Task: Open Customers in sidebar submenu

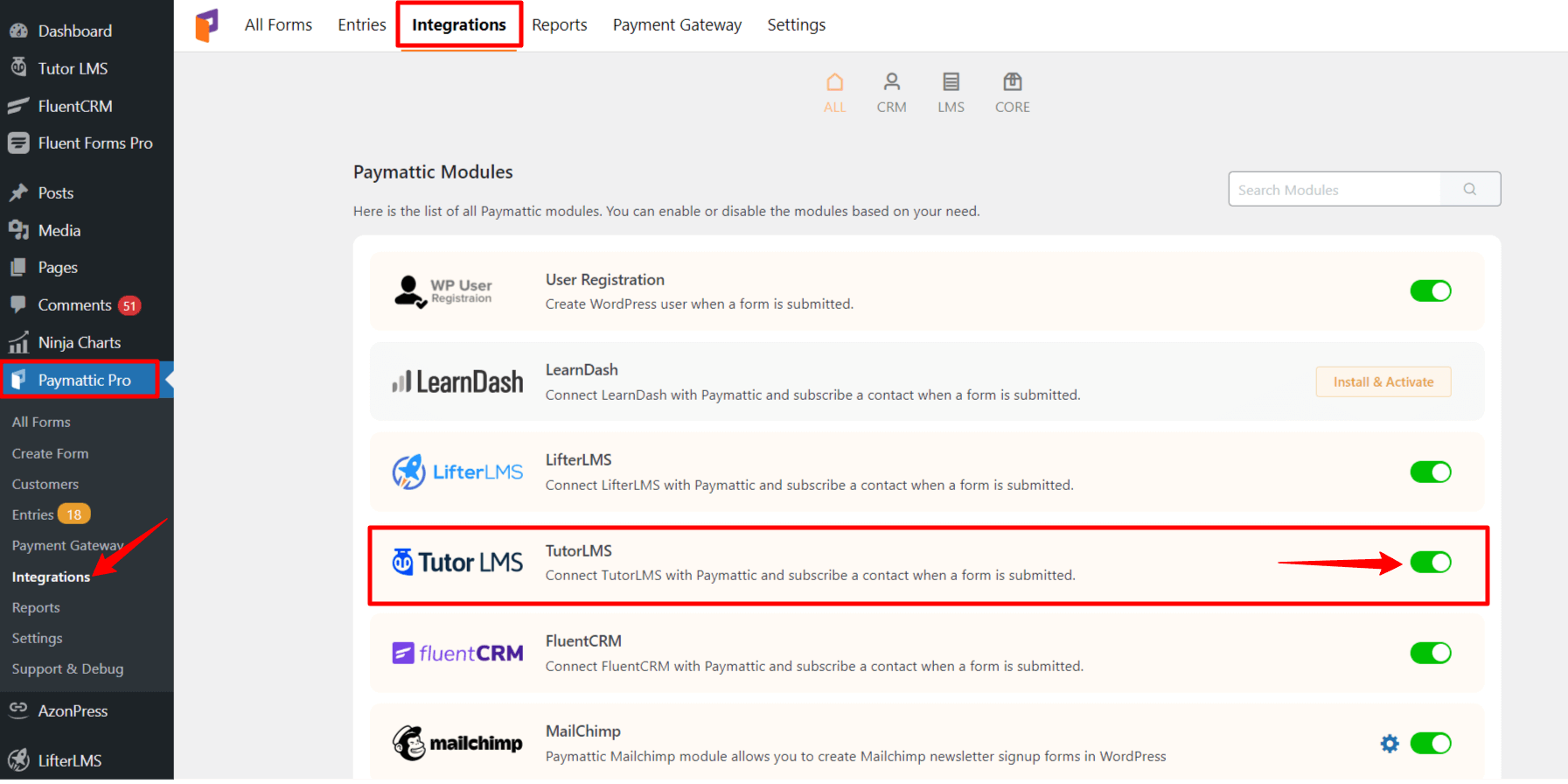Action: point(45,484)
